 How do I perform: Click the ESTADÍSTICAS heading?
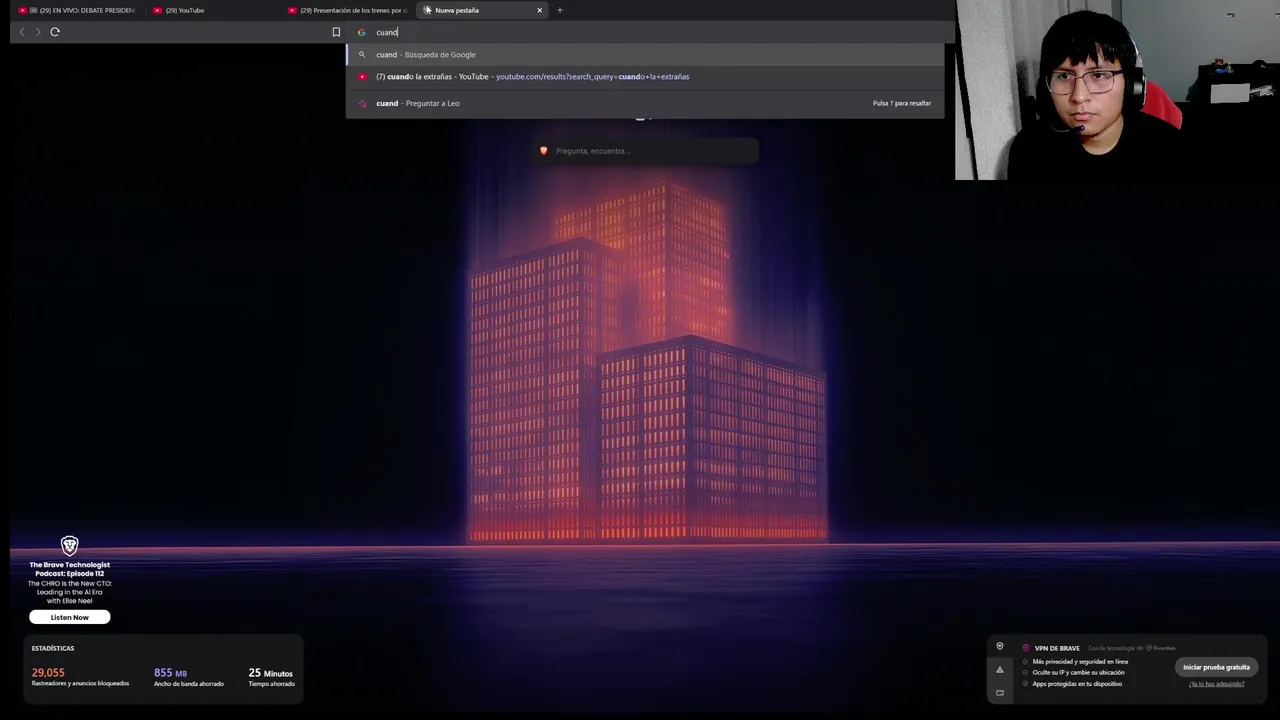point(53,648)
